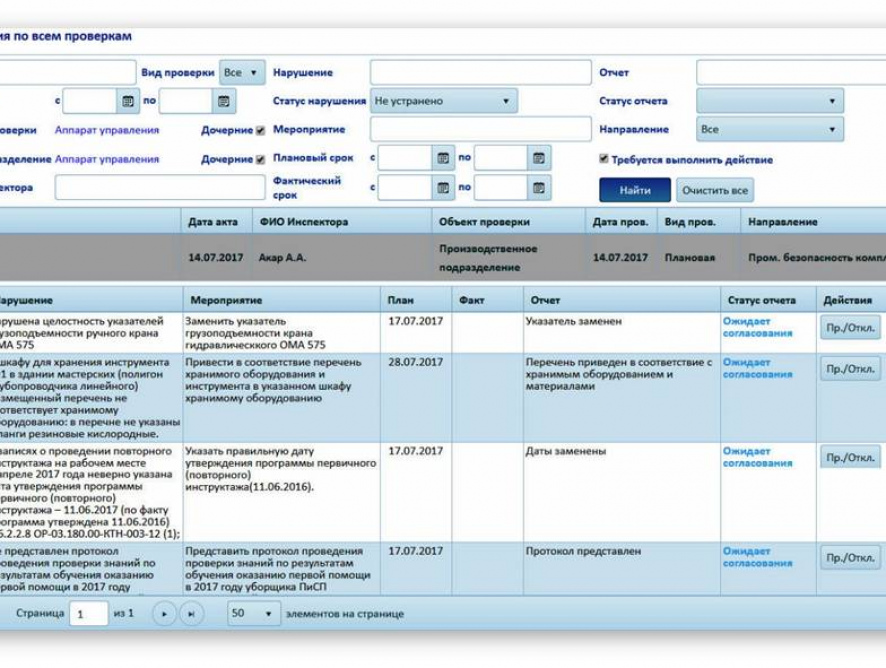886x668 pixels.
Task: Select inspection row for Акар А.А.
Action: [443, 258]
